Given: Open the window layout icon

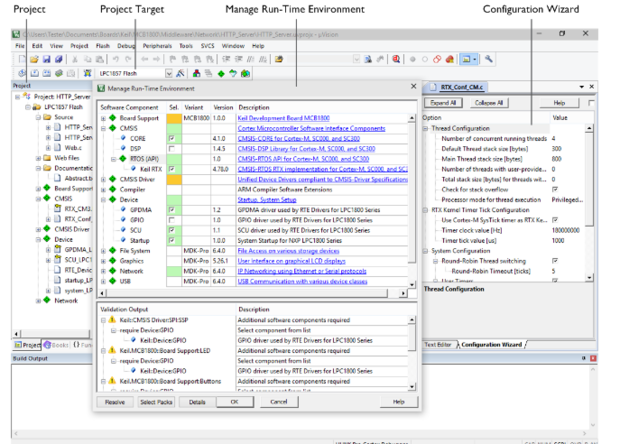Looking at the screenshot, I should click(x=469, y=59).
